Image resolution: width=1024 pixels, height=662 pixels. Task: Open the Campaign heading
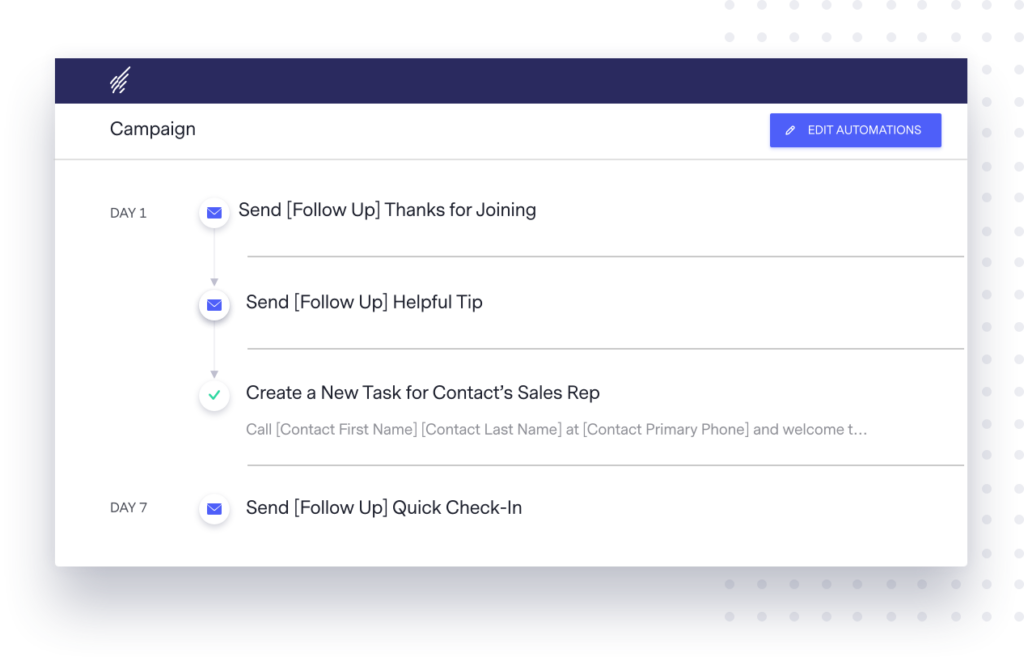[152, 129]
